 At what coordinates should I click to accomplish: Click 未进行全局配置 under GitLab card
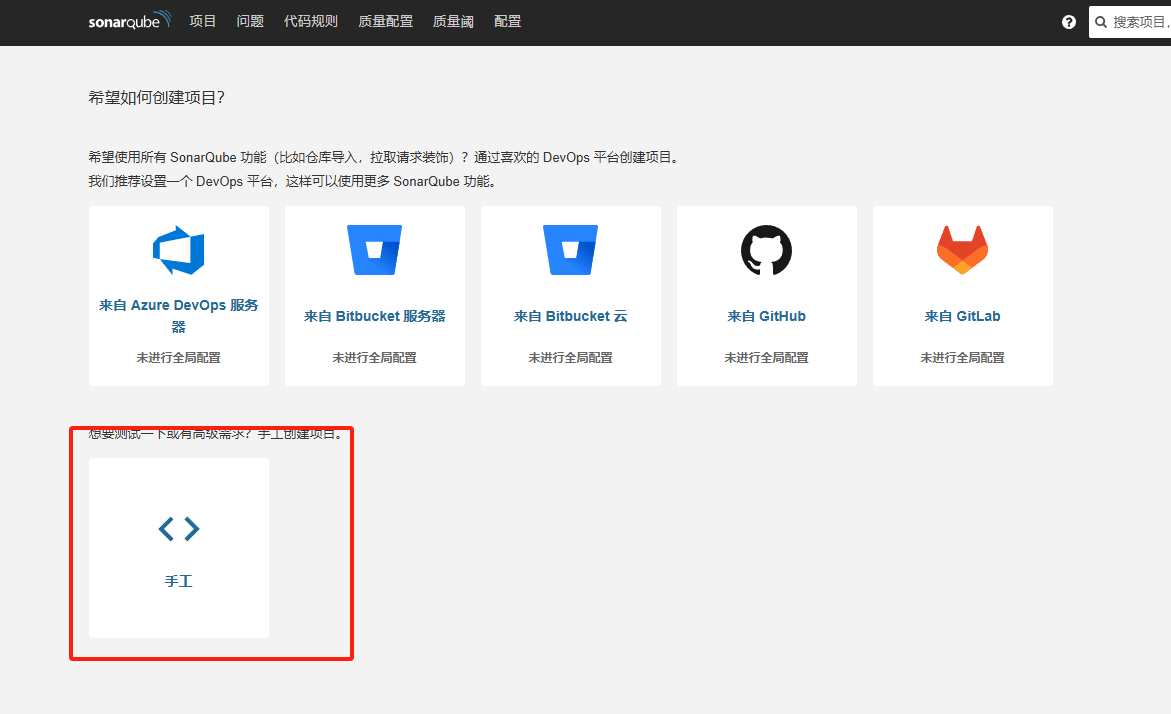coord(963,358)
